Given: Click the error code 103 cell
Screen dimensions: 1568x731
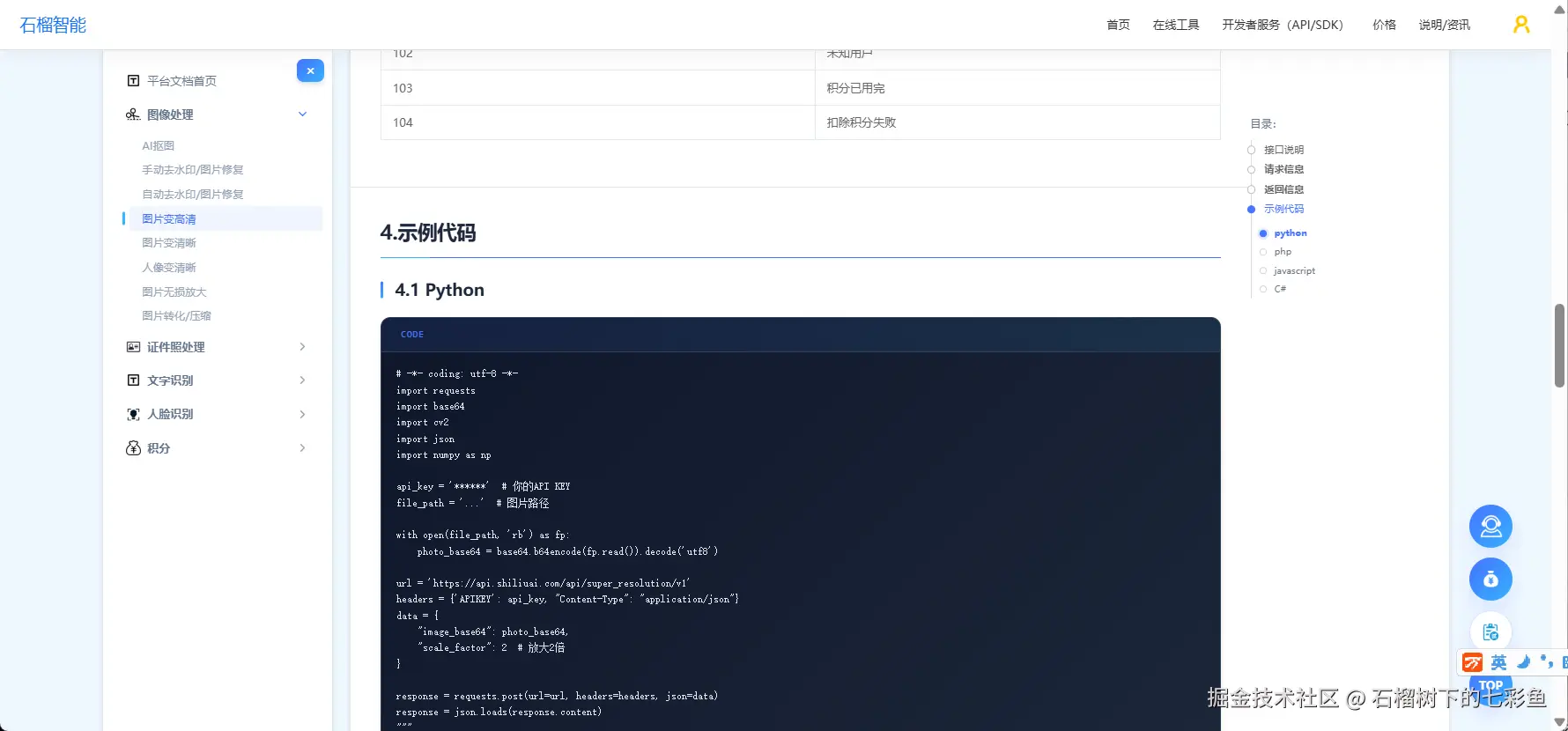Looking at the screenshot, I should (597, 88).
